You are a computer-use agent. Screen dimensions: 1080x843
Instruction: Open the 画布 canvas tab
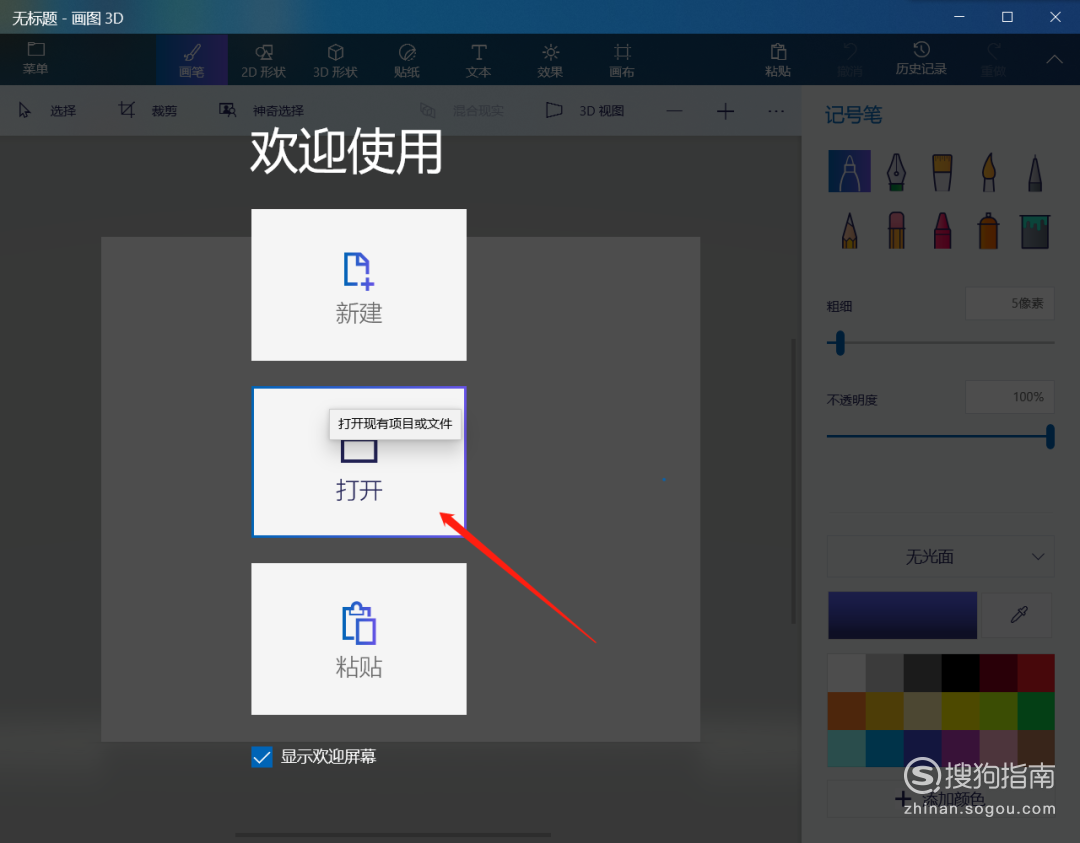(x=622, y=60)
